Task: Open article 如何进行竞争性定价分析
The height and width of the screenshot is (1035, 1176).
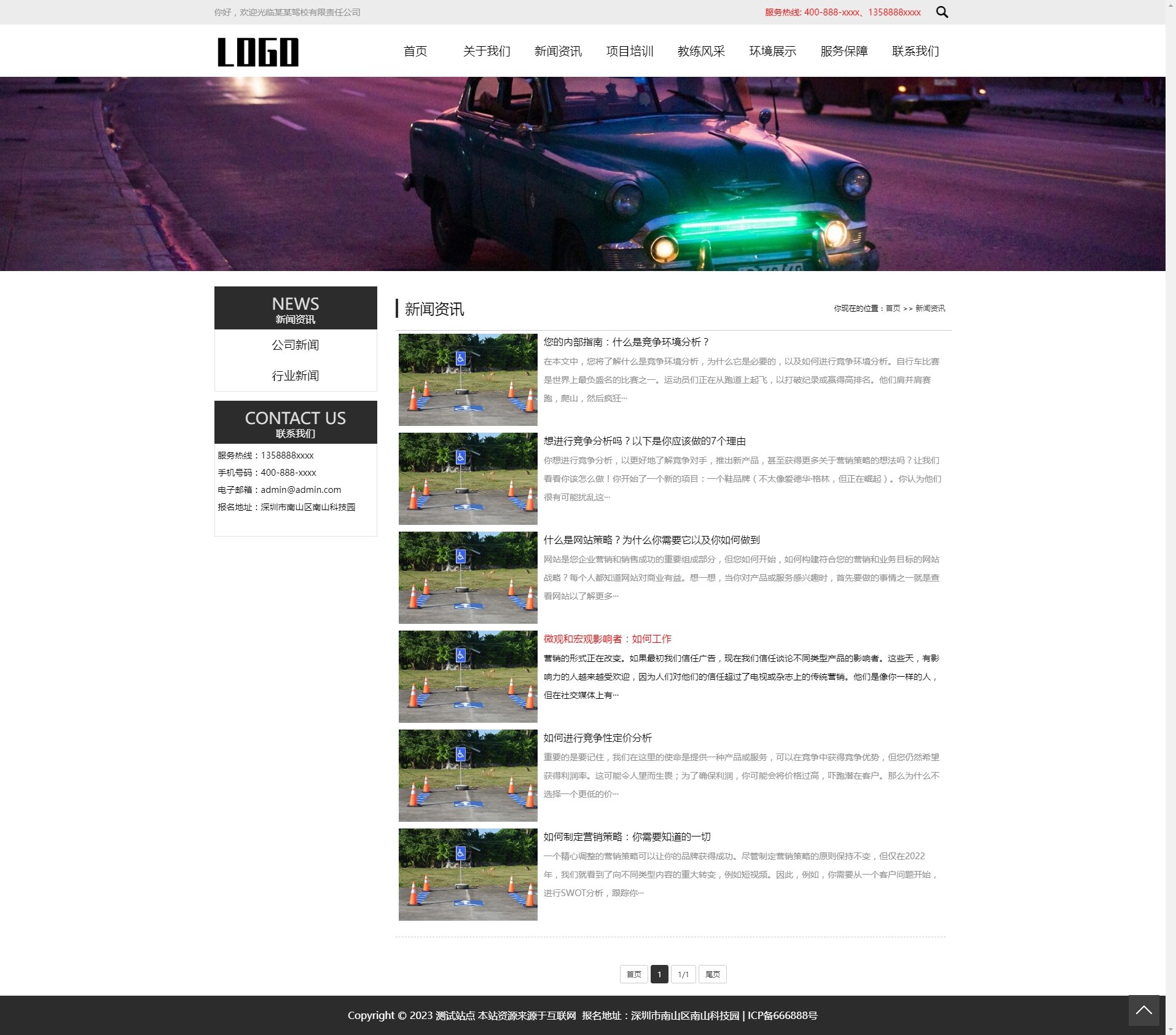Action: [597, 738]
